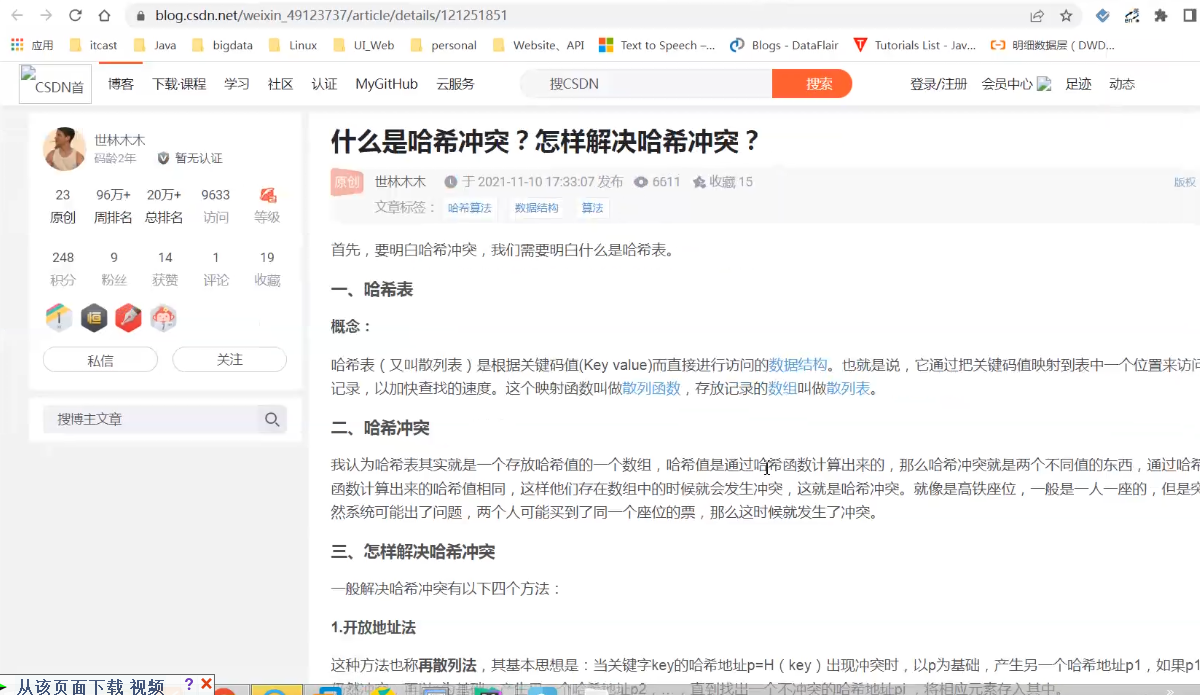Click the 版权 link
The image size is (1200, 695).
pyautogui.click(x=1185, y=182)
